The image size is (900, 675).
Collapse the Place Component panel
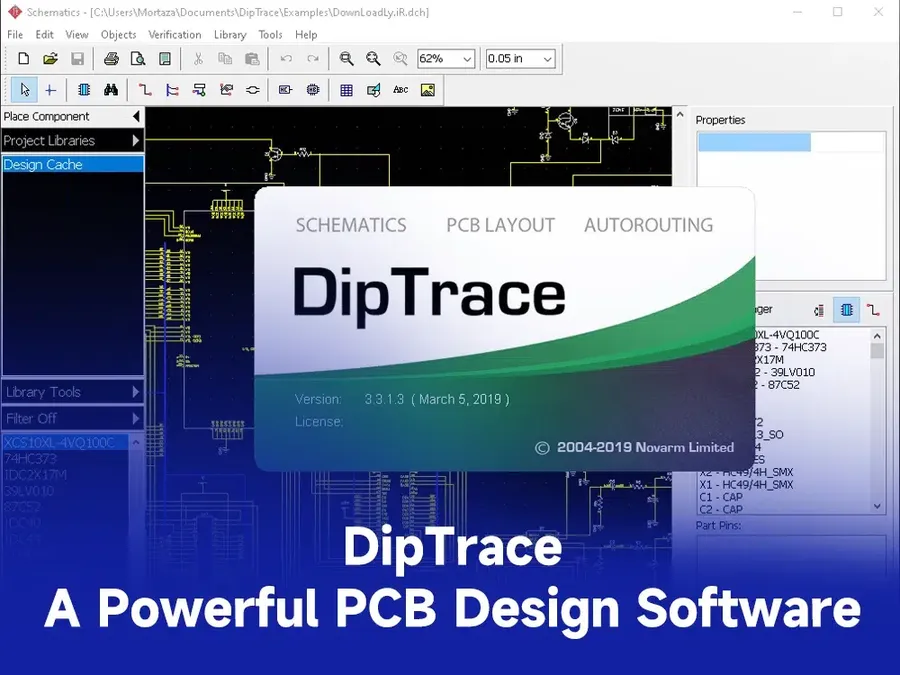tap(136, 117)
